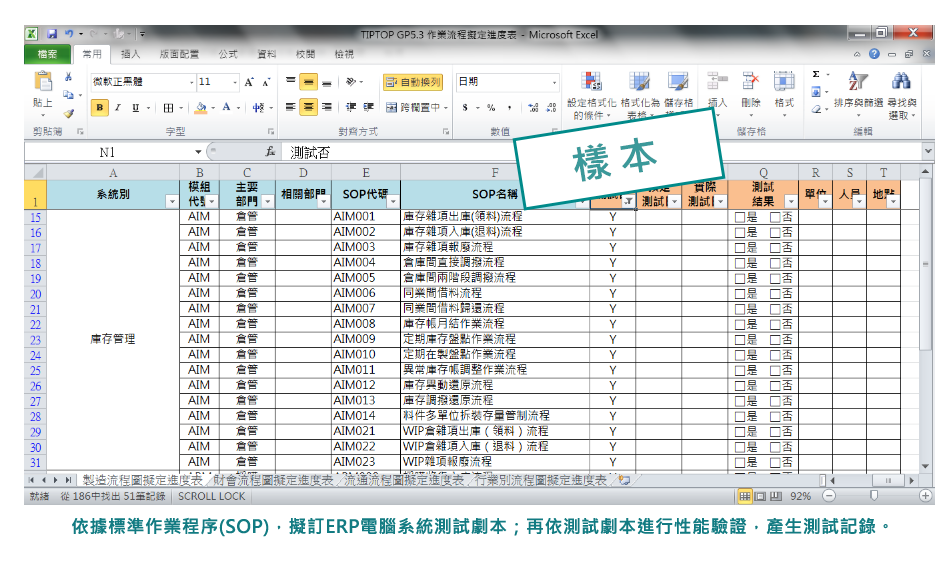Check the 是 checkbox in row 27
The width and height of the screenshot is (950, 565).
[x=740, y=401]
